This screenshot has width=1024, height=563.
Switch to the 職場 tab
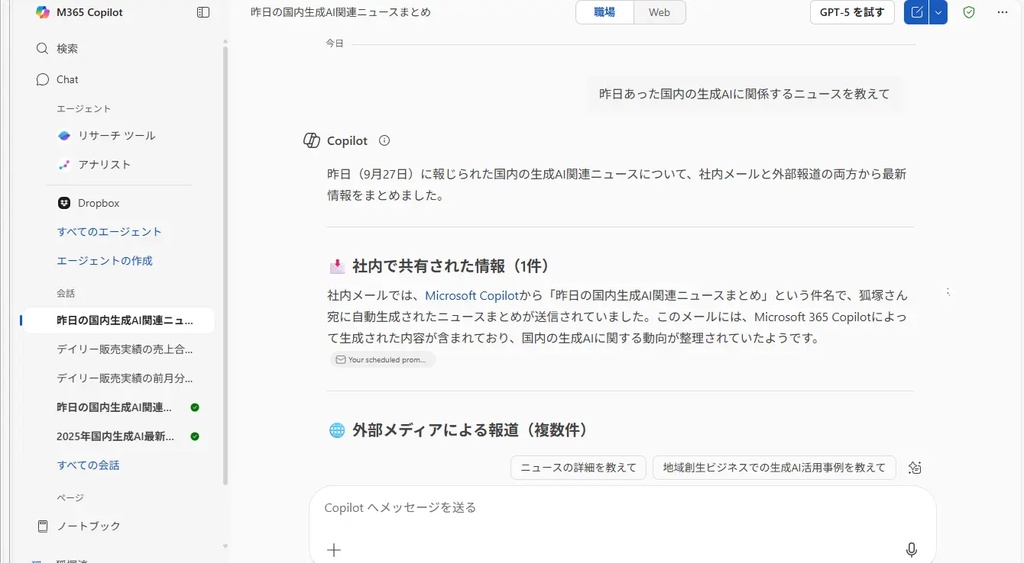[605, 12]
